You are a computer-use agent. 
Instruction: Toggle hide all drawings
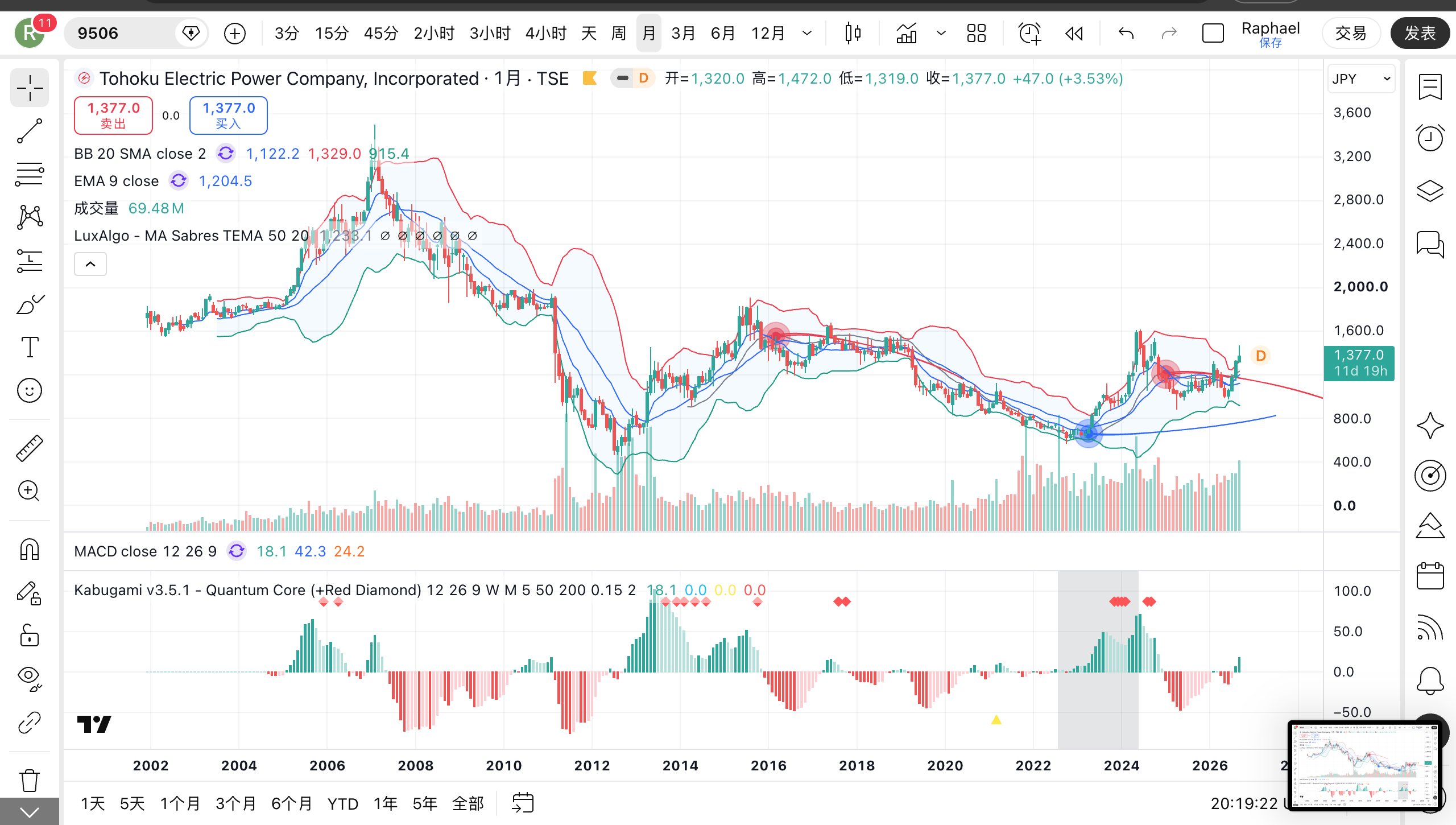[30, 679]
